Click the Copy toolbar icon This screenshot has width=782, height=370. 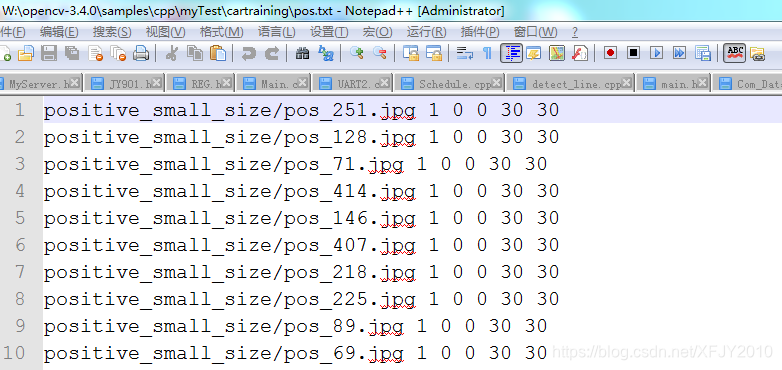(x=195, y=53)
